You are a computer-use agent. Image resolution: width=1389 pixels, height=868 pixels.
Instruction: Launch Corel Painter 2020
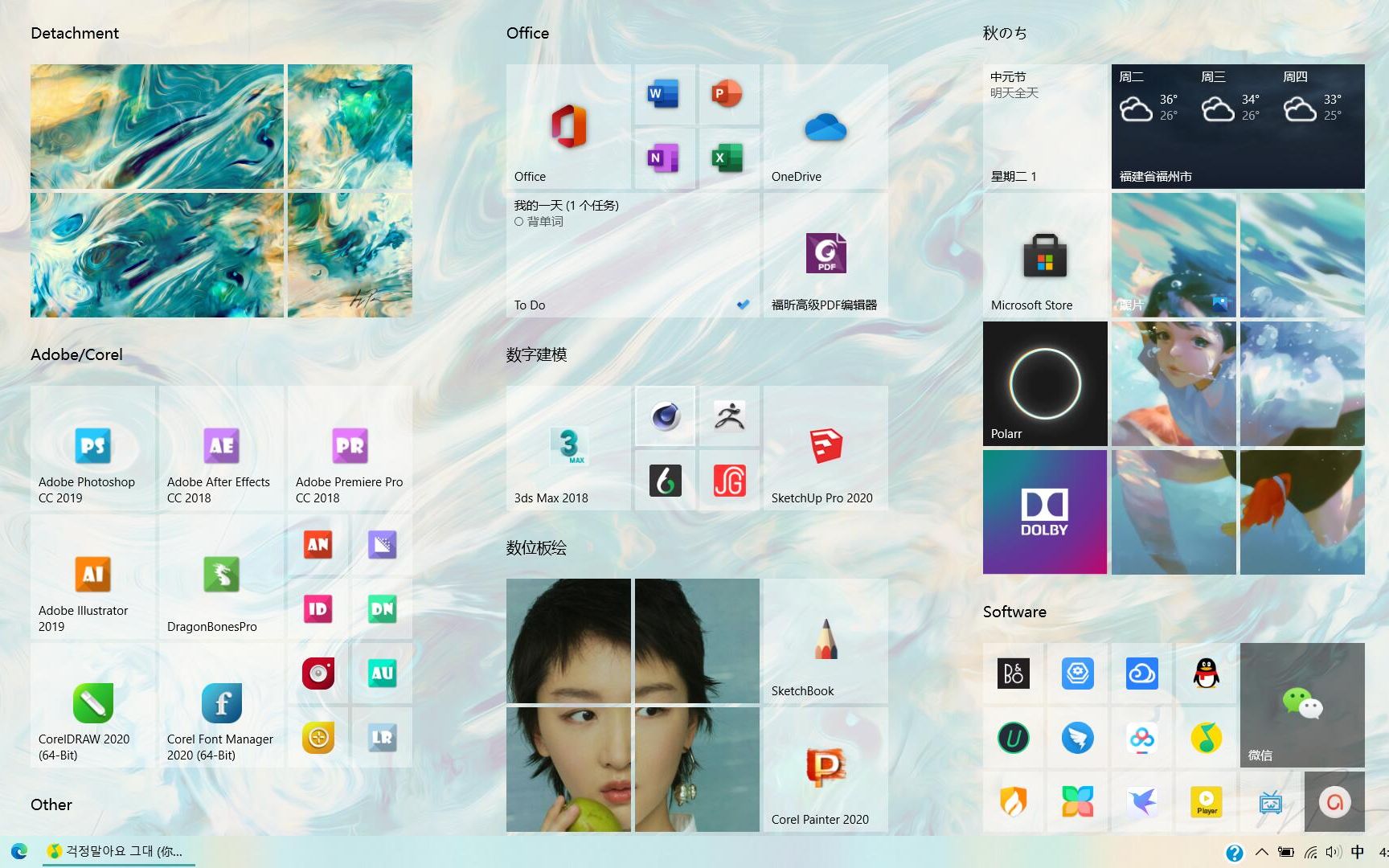[x=825, y=768]
